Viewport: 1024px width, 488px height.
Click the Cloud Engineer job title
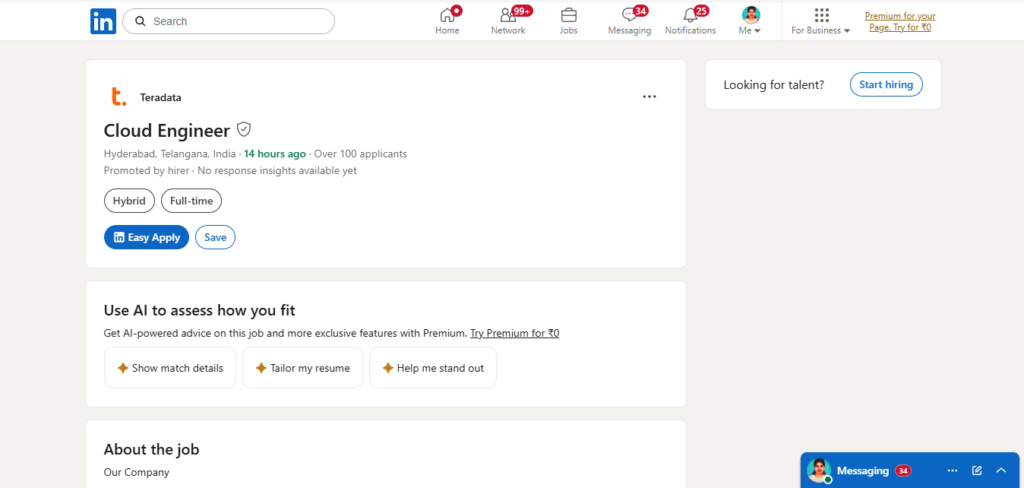[x=167, y=131]
